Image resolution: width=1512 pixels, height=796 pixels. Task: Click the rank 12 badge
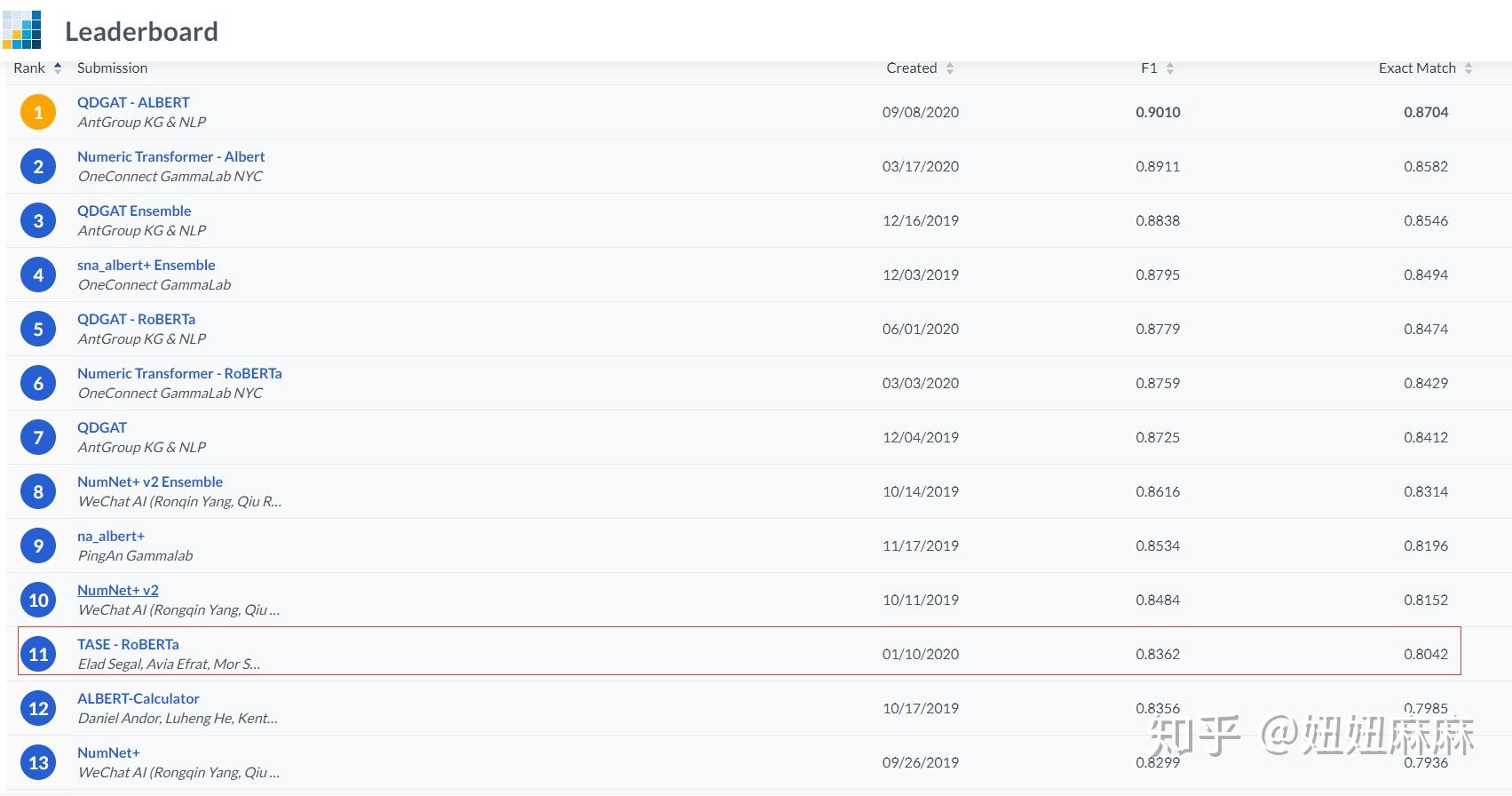(38, 708)
